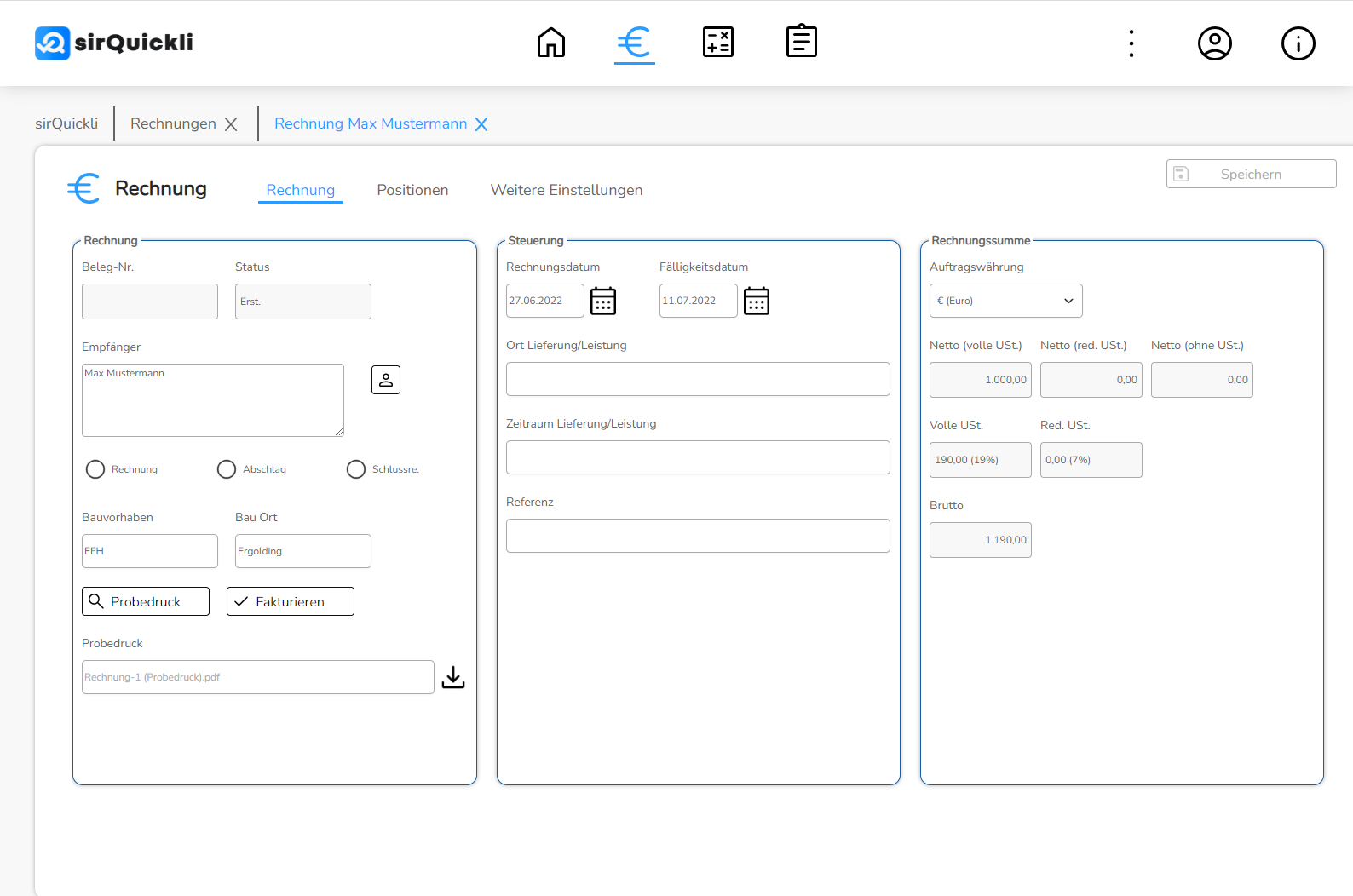Open contact picker next to Empfänger
Viewport: 1353px width, 896px height.
[386, 380]
